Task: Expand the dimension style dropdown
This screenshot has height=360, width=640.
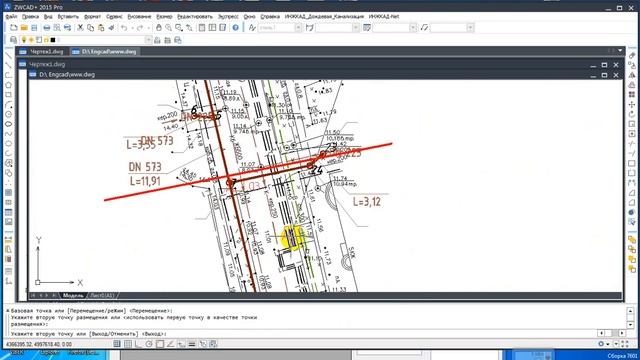Action: (356, 28)
